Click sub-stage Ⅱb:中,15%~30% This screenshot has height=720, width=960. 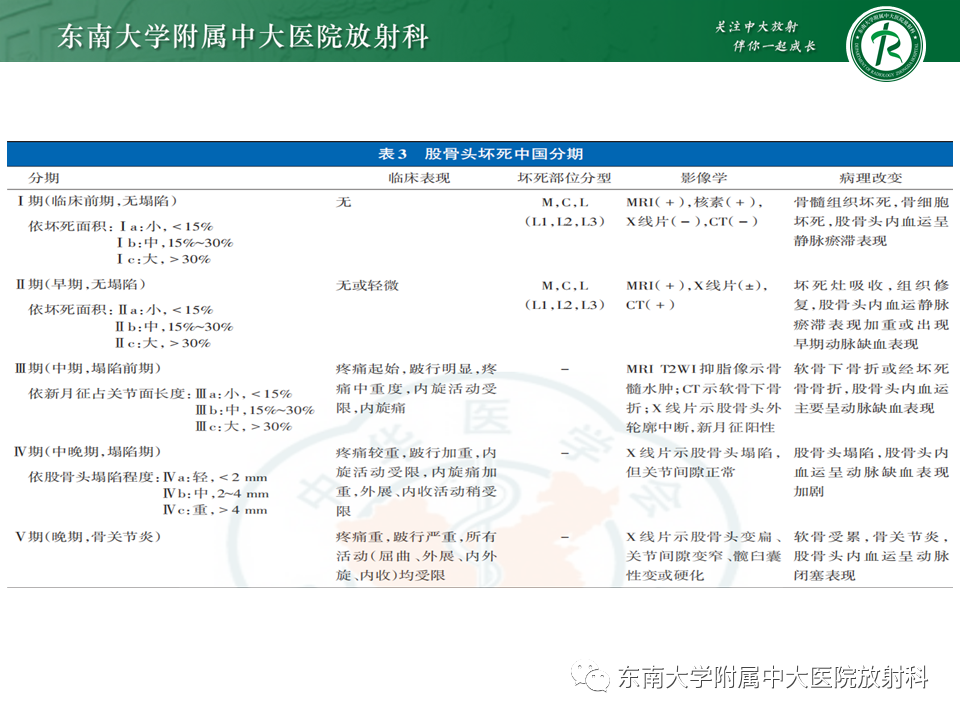(x=174, y=327)
